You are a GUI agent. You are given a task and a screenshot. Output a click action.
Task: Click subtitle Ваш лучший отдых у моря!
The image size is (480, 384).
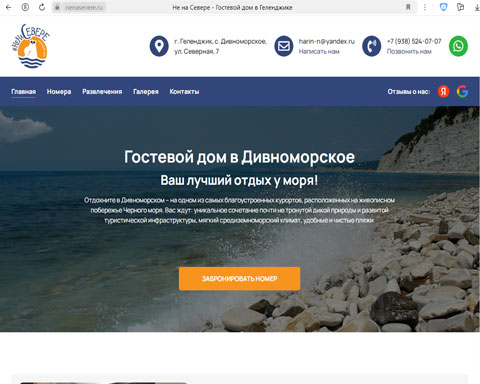[x=239, y=180]
